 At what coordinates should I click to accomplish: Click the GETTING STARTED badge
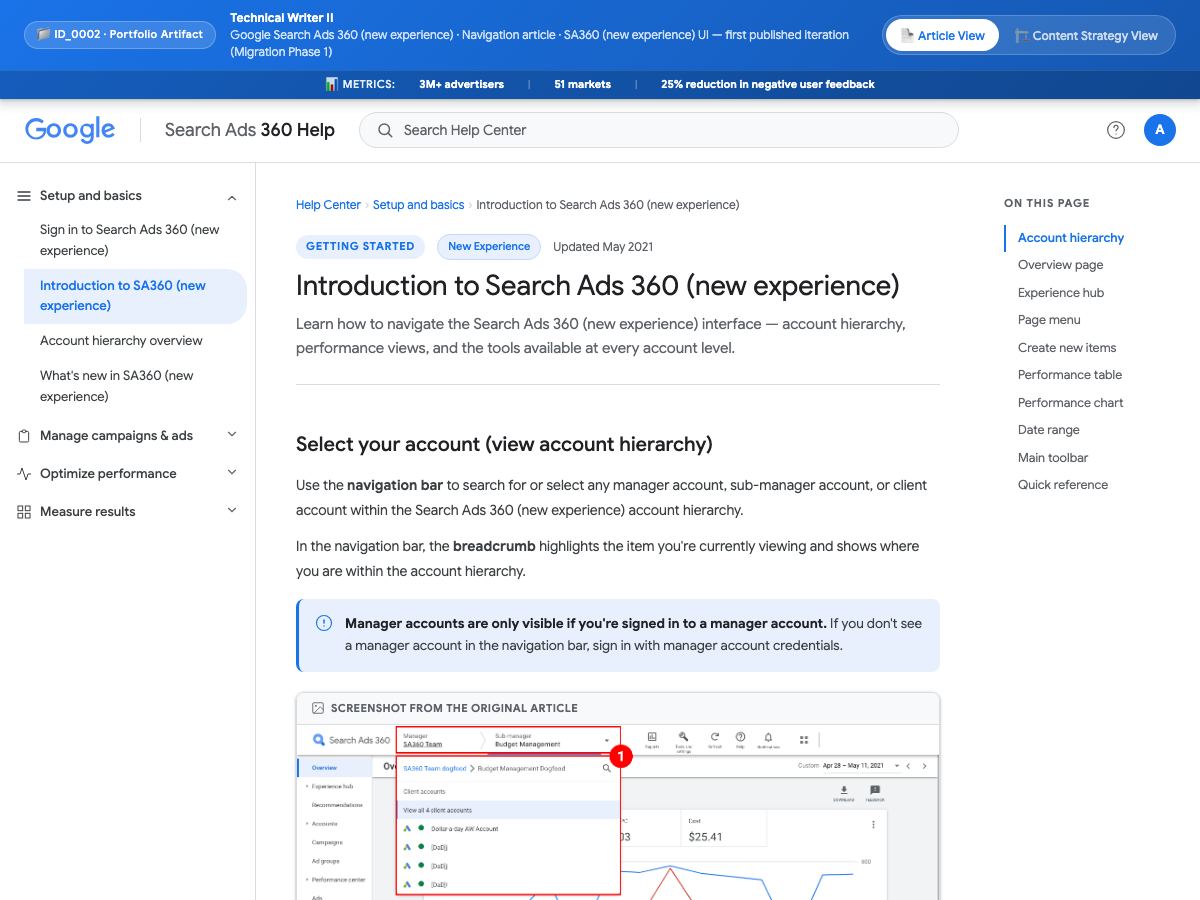(x=360, y=247)
